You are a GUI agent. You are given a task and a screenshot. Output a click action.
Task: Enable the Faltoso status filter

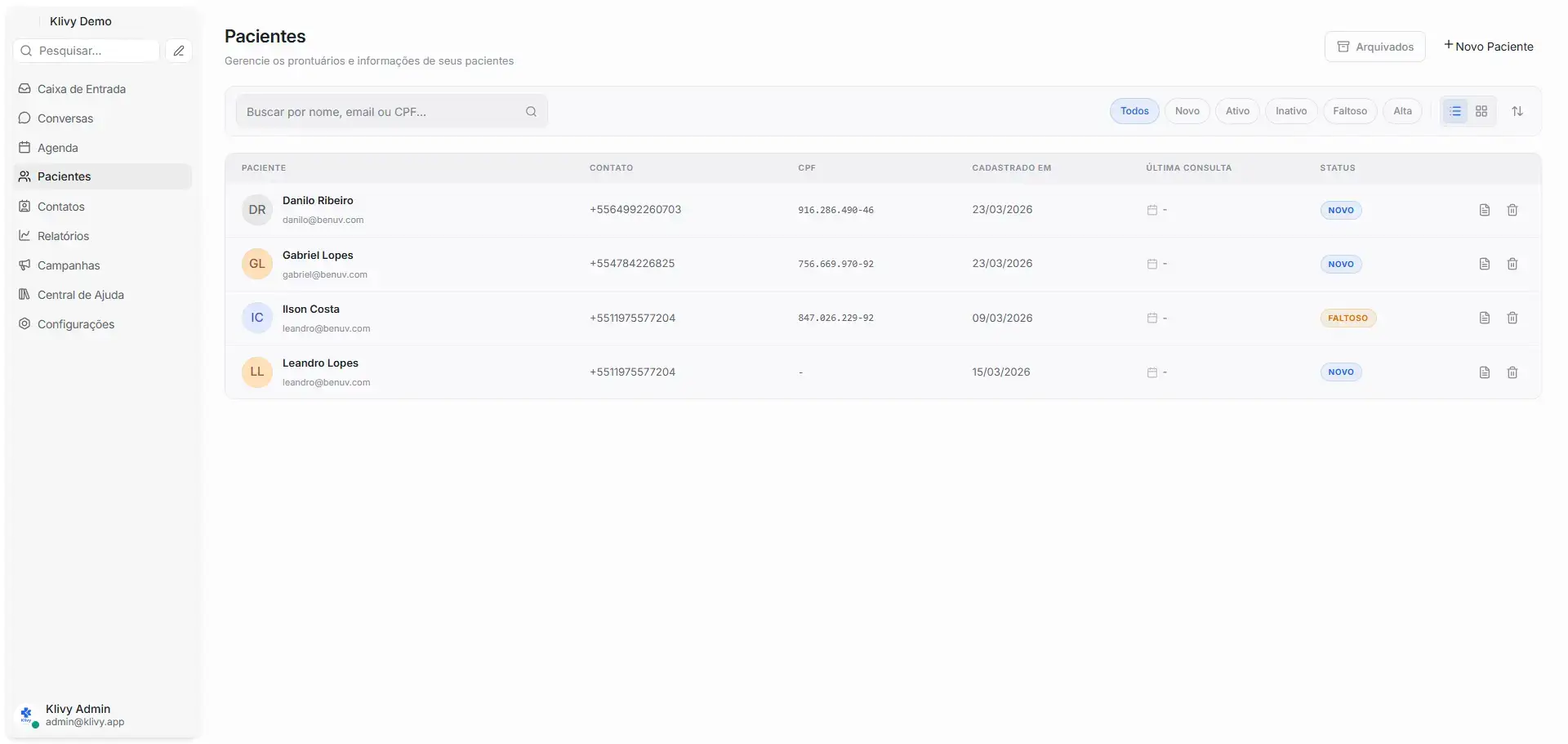click(x=1349, y=110)
